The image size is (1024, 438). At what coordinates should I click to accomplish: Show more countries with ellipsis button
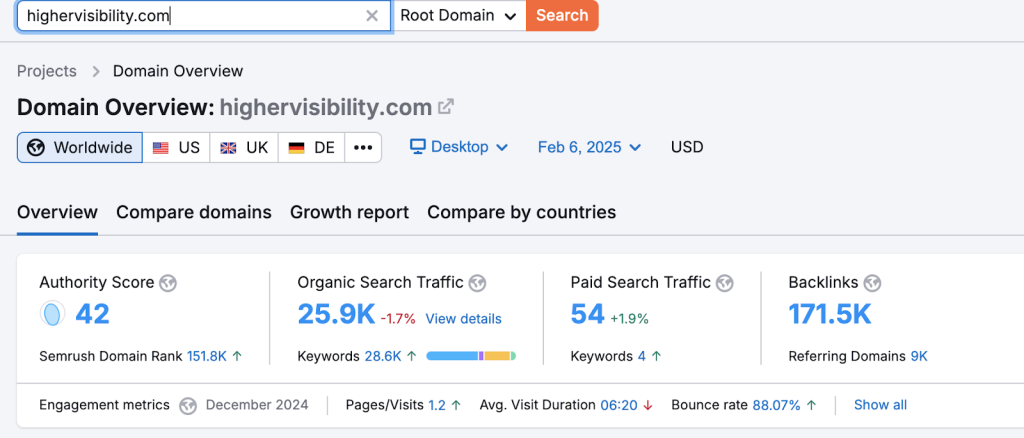pos(363,147)
